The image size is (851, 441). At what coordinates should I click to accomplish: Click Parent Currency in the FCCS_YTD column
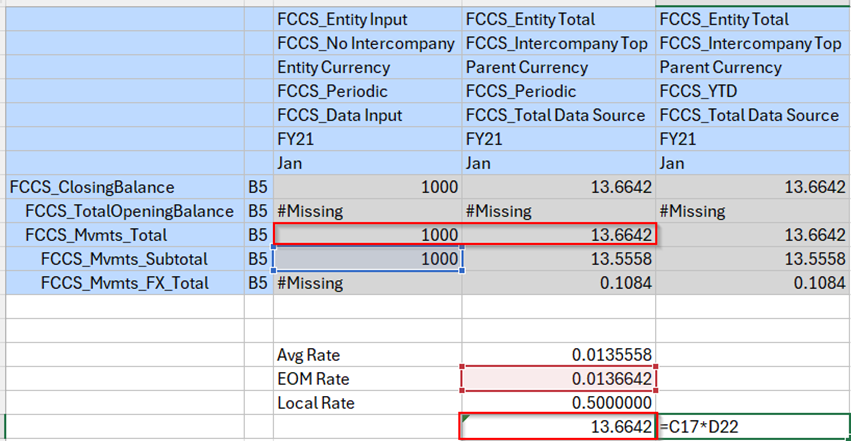[753, 67]
